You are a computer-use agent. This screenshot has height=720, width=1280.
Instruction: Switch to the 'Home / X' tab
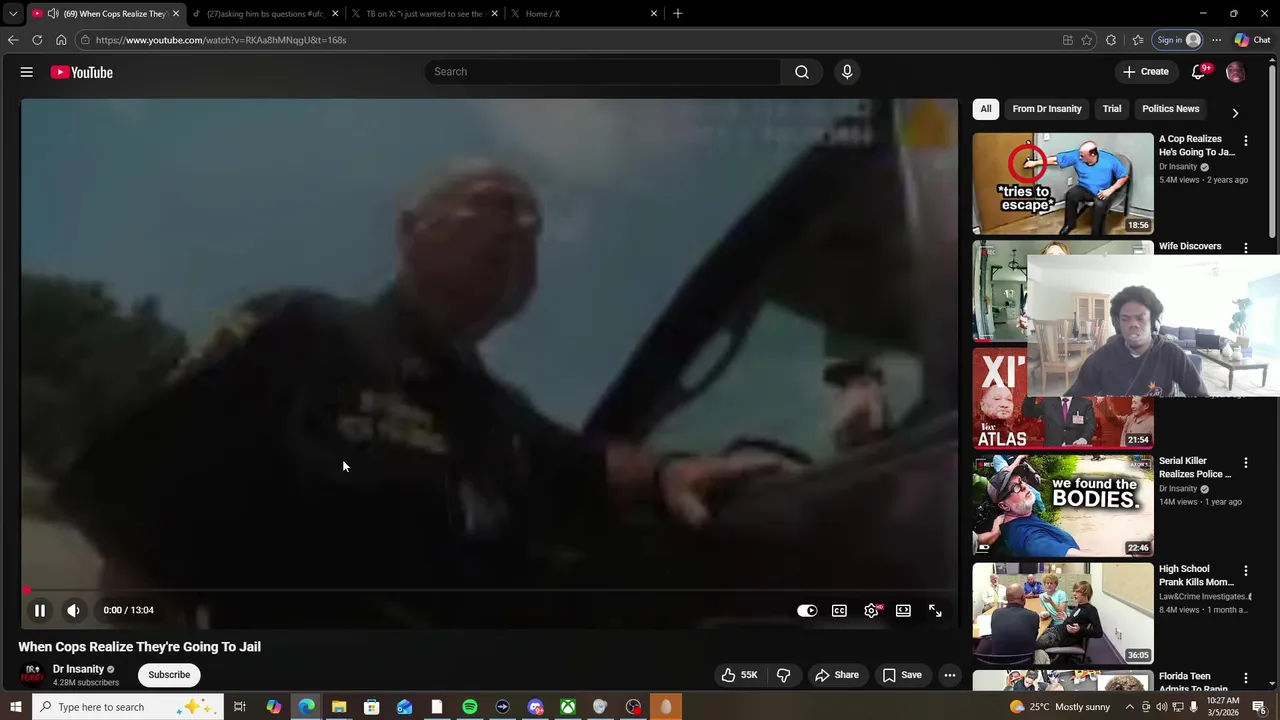pyautogui.click(x=583, y=14)
